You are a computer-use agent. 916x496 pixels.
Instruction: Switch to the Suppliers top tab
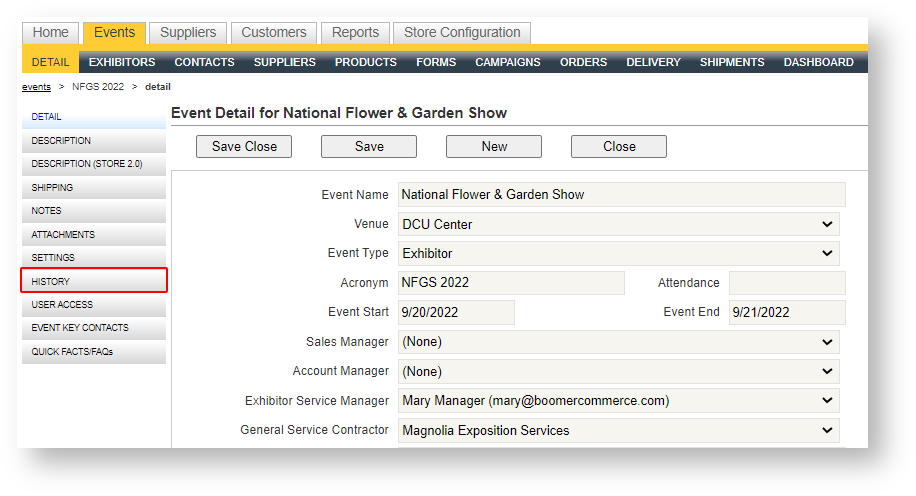click(x=188, y=33)
